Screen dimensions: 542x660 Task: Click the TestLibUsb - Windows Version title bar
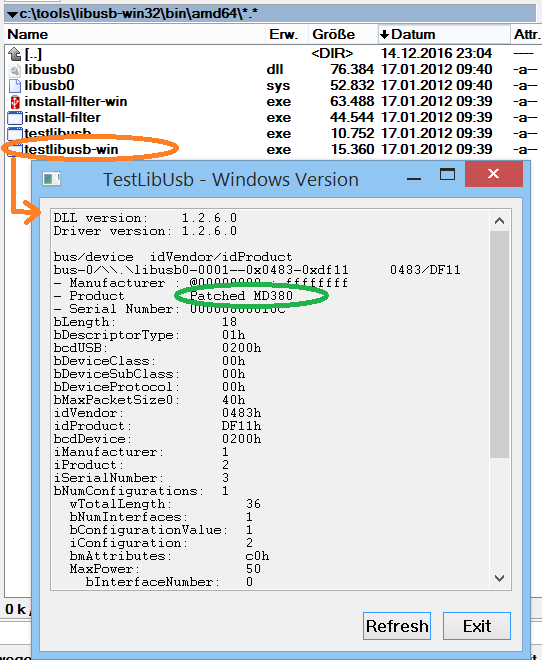click(x=231, y=180)
